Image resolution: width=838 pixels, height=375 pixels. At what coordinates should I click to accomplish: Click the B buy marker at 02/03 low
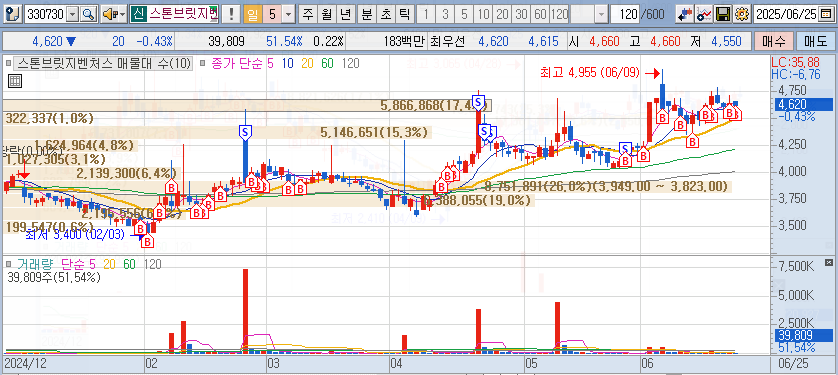(148, 241)
